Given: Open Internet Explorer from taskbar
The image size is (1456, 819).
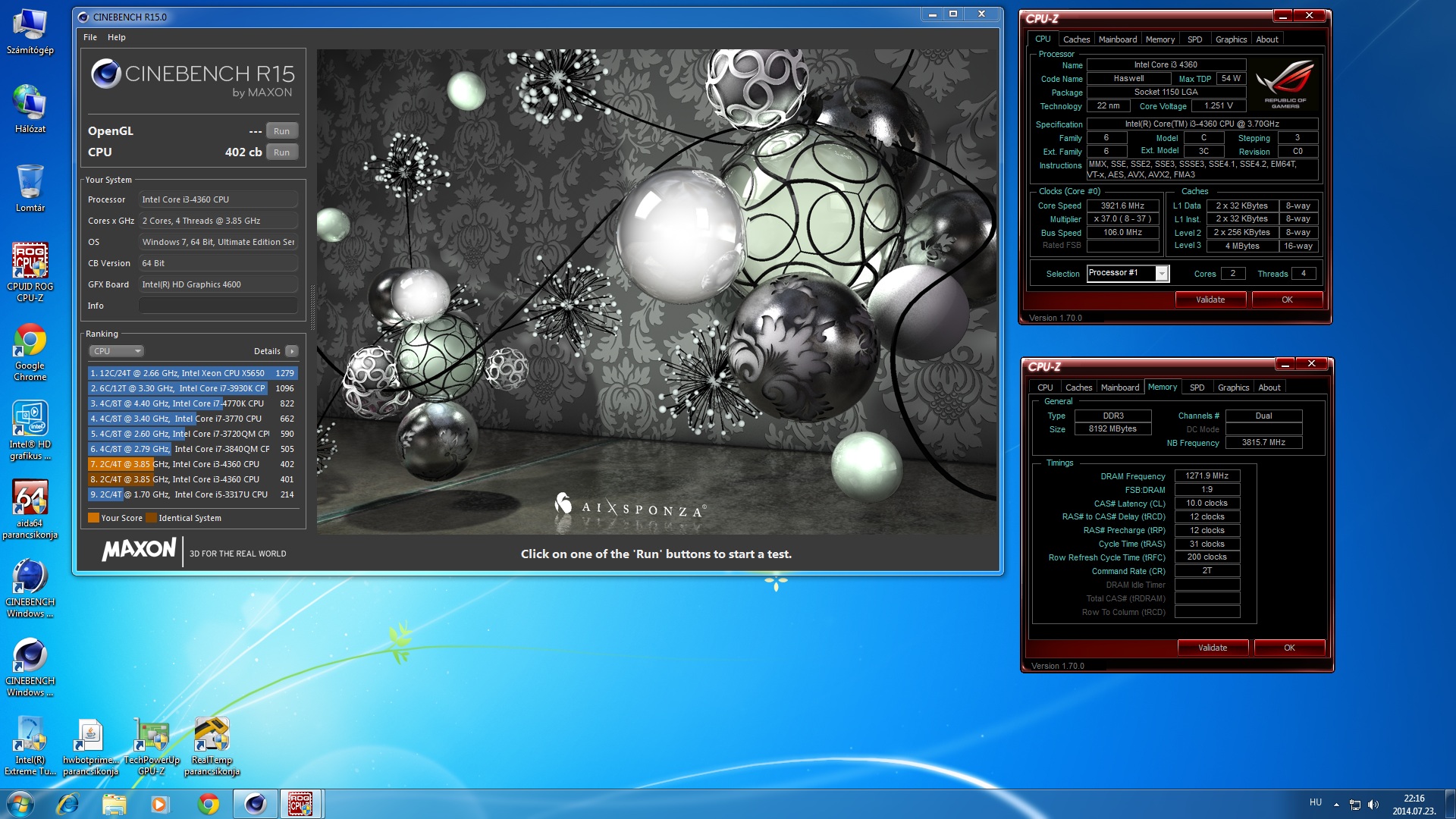Looking at the screenshot, I should (x=67, y=804).
